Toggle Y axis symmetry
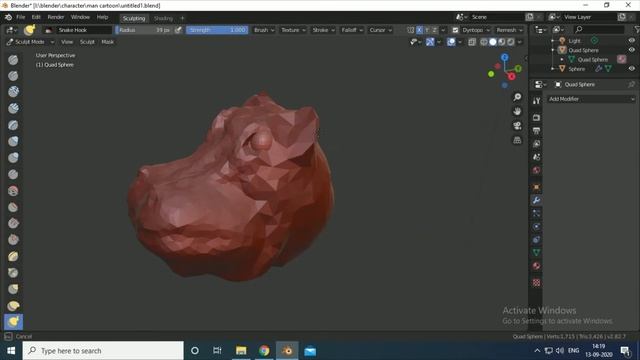This screenshot has height=360, width=640. point(427,30)
